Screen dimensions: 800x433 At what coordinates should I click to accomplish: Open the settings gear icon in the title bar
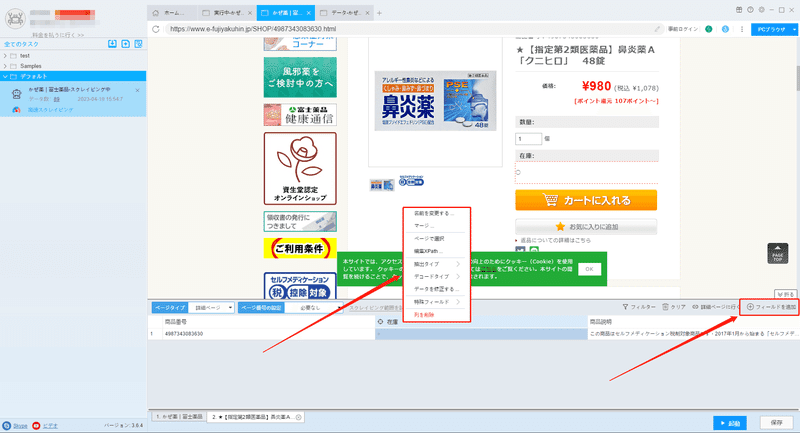(x=761, y=10)
